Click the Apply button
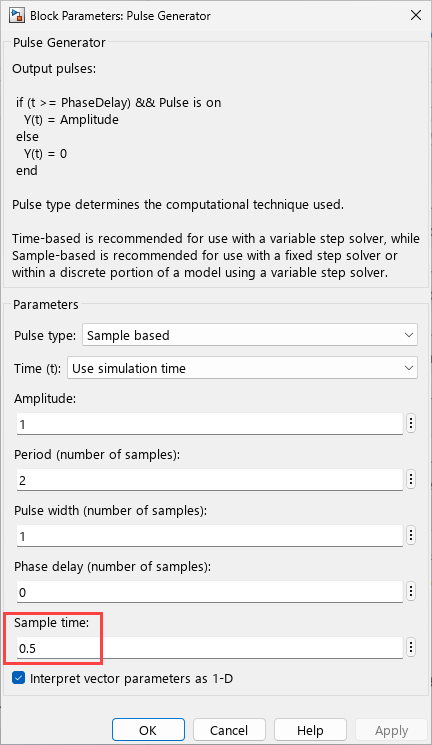The width and height of the screenshot is (432, 745). (391, 730)
